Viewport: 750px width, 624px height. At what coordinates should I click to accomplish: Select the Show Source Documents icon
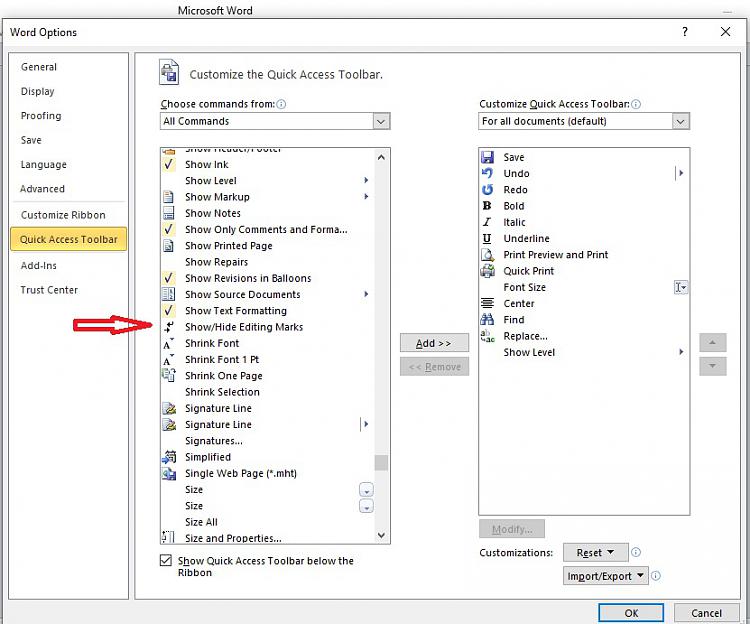(168, 294)
